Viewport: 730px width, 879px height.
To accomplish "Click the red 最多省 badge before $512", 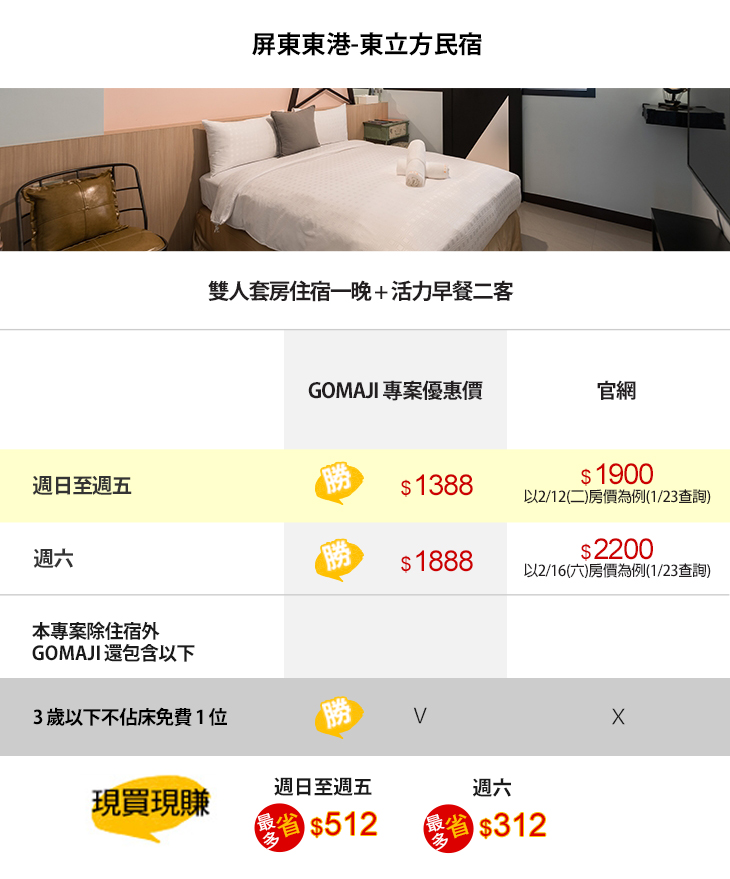I will coord(279,827).
